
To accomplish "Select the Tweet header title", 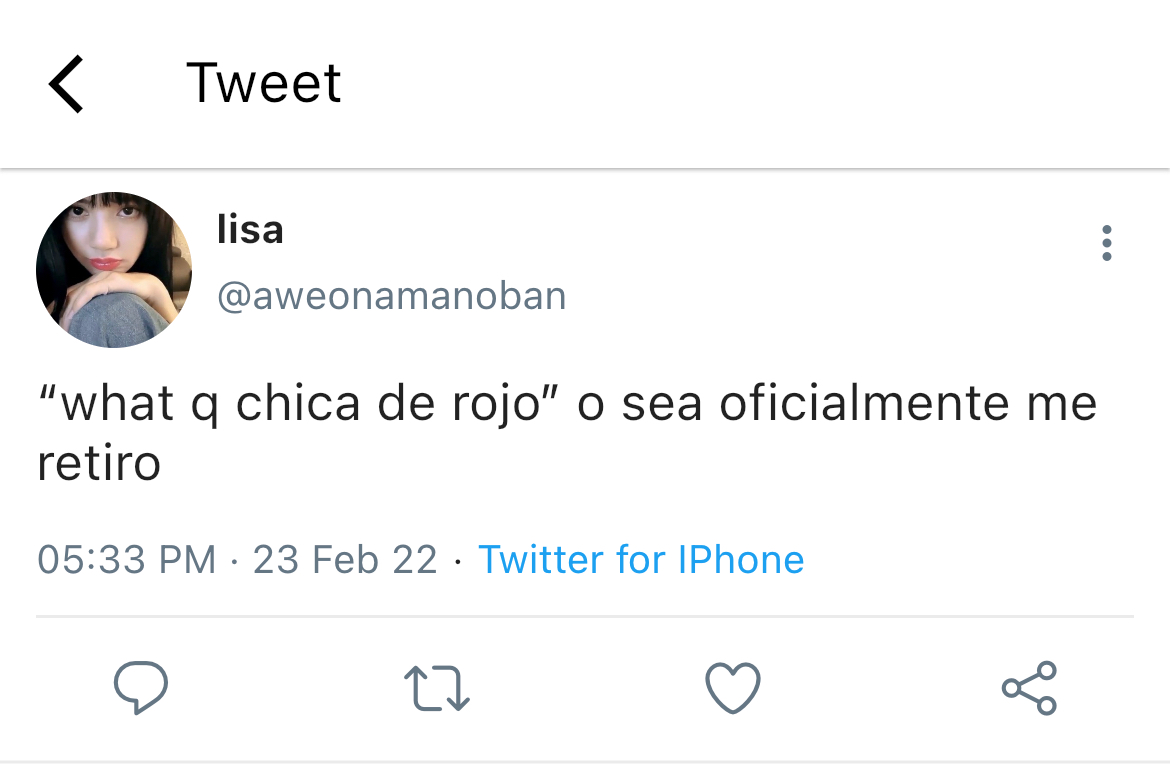I will (263, 83).
